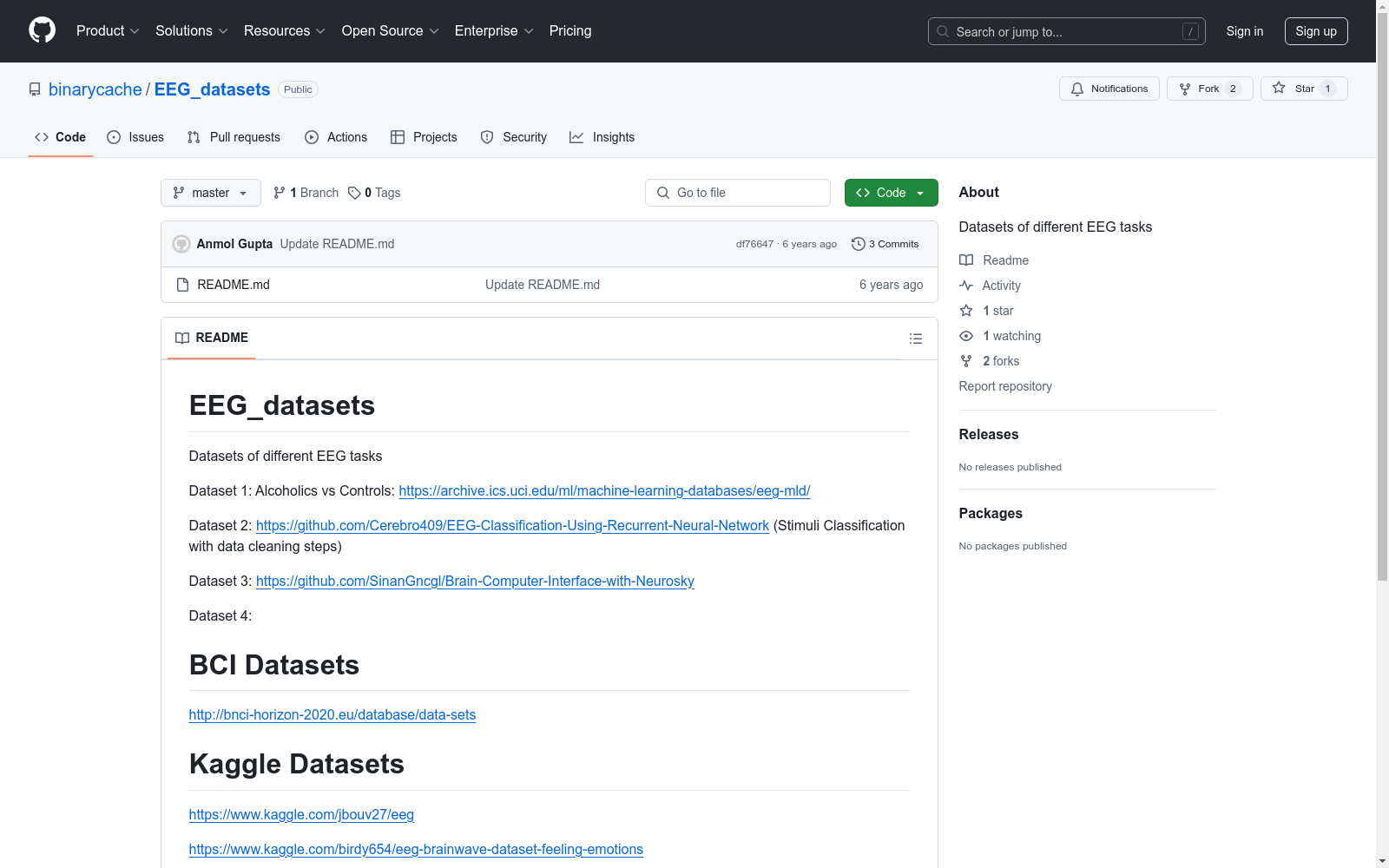Open the SinanGncgl Brain-Computer-Interface link

click(x=475, y=581)
